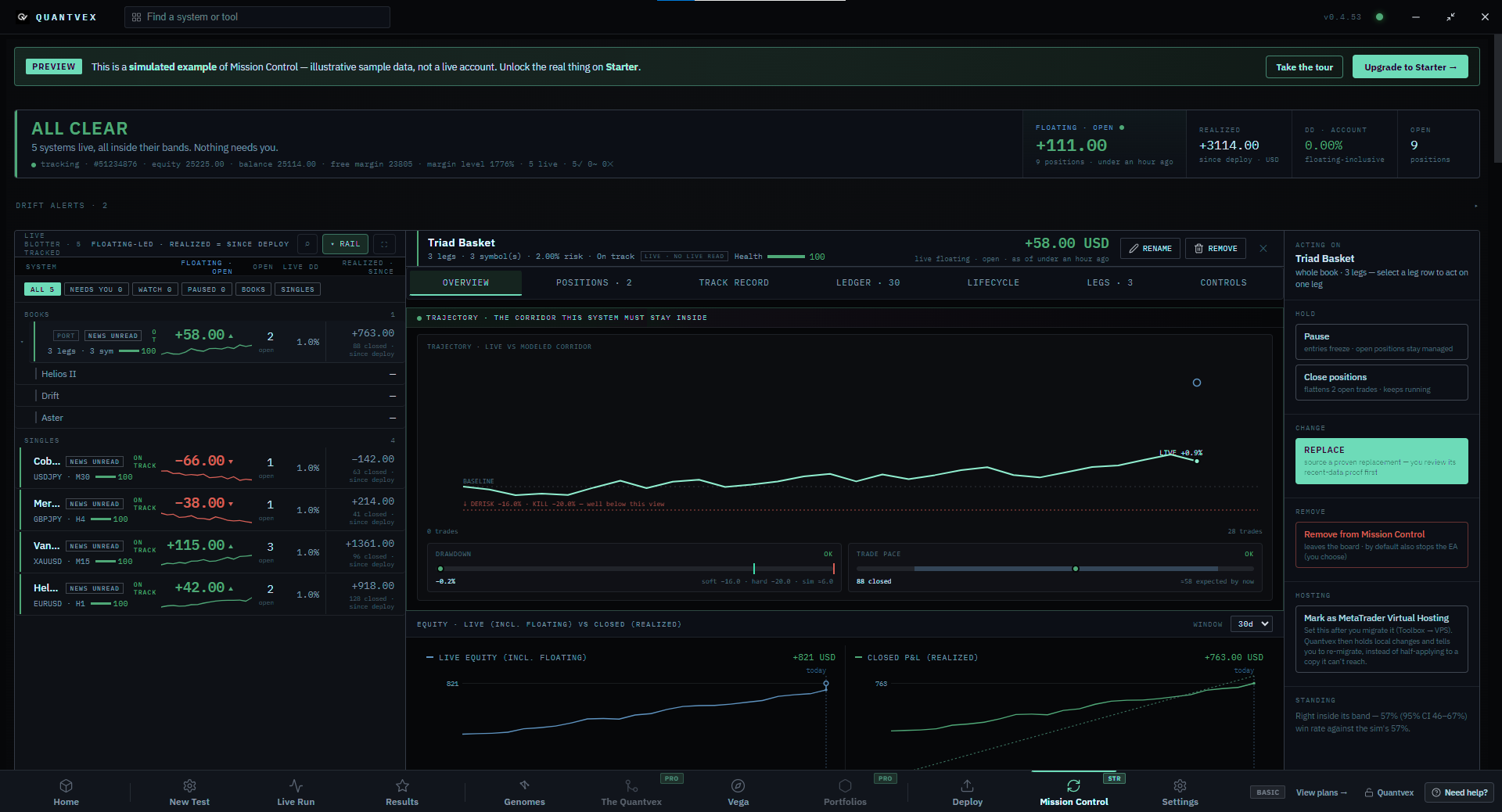Open the Vega compass icon

tap(738, 786)
